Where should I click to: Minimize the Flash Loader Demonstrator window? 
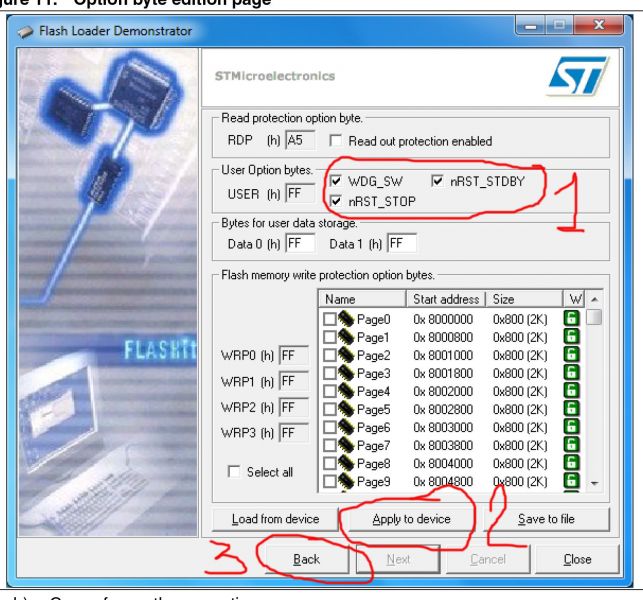[x=530, y=25]
